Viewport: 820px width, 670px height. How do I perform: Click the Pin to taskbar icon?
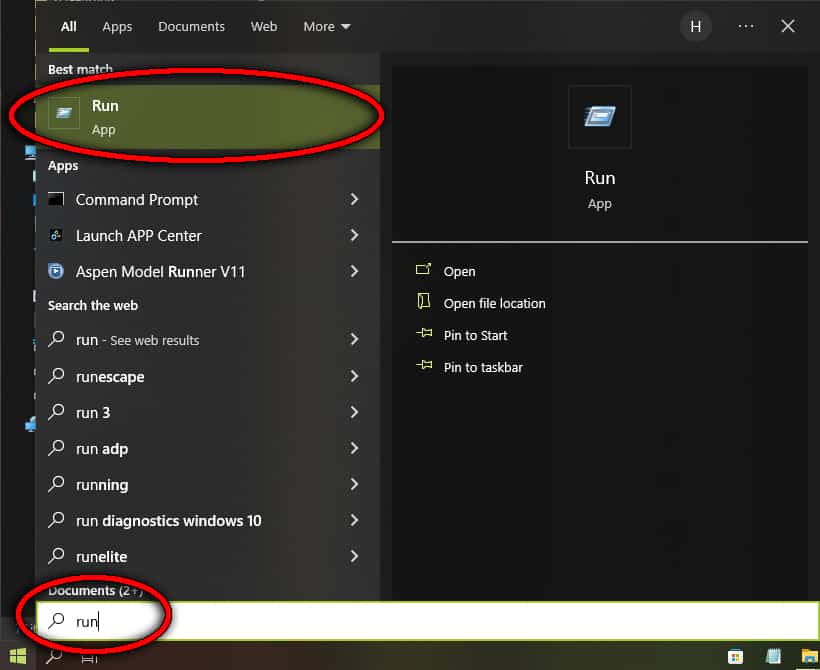point(423,367)
